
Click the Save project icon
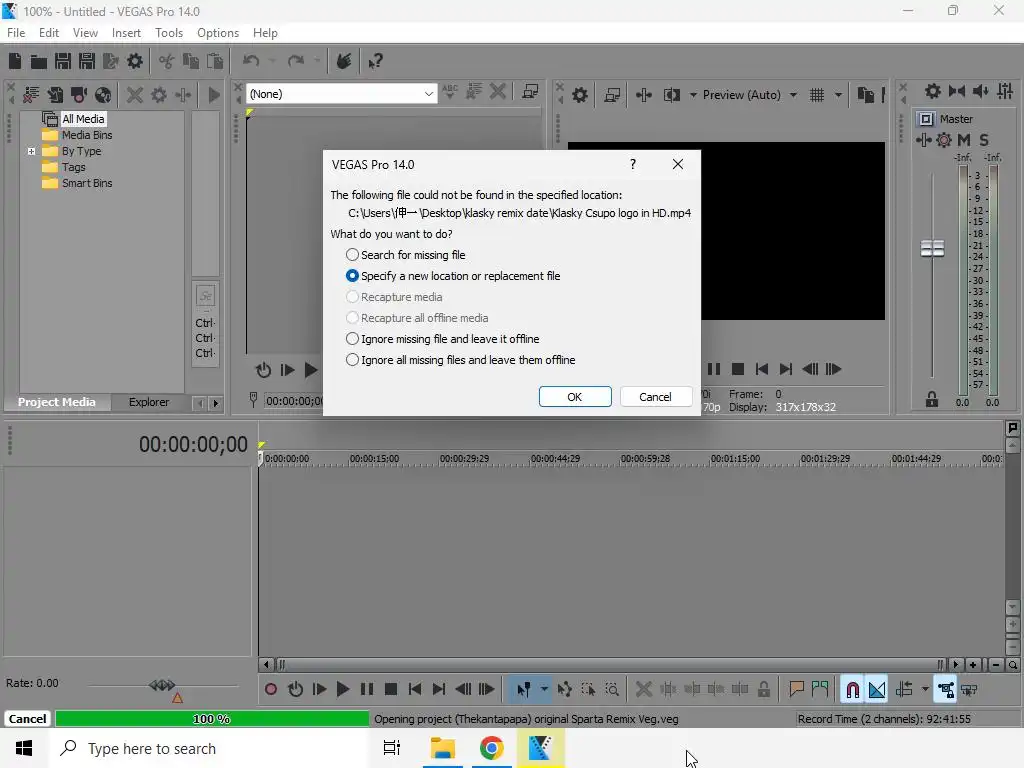click(x=63, y=61)
